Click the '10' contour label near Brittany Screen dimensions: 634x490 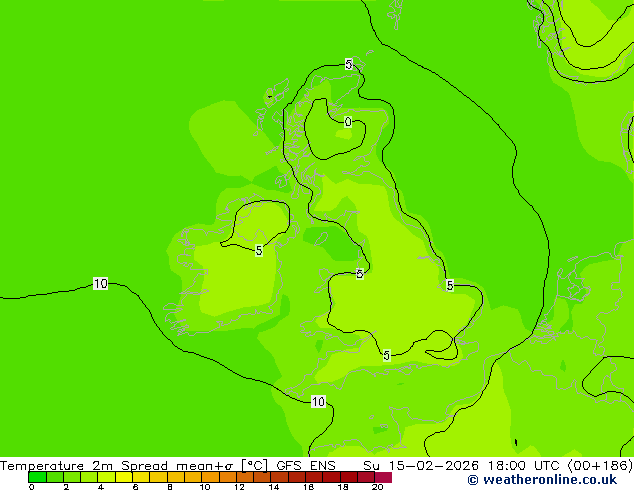tap(318, 401)
